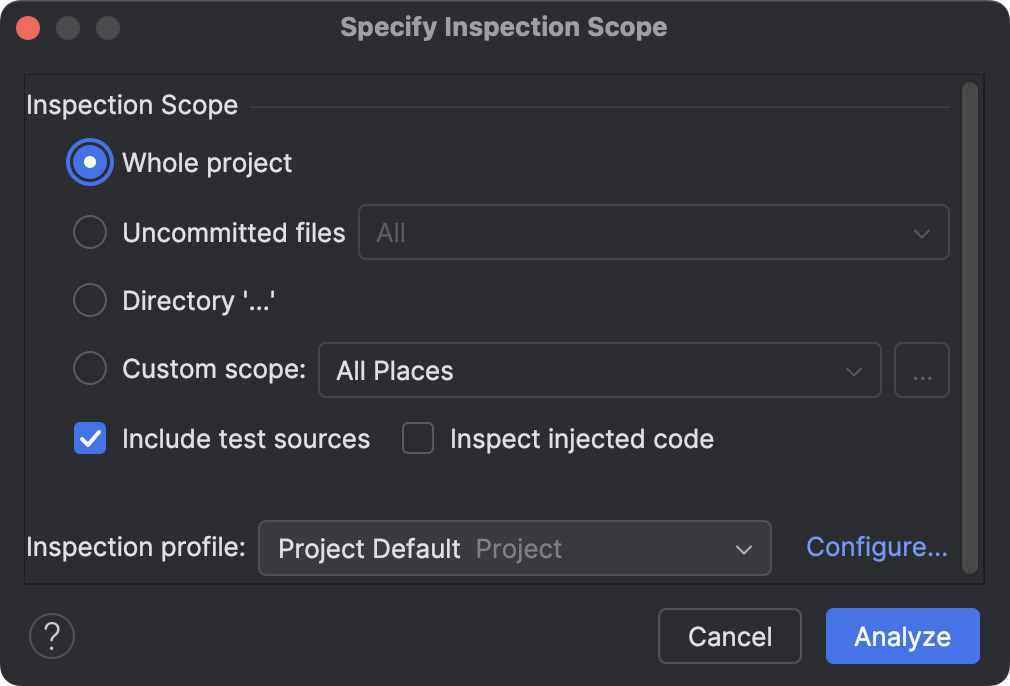Open the All Places scope dropdown
The width and height of the screenshot is (1010, 686).
pyautogui.click(x=600, y=370)
